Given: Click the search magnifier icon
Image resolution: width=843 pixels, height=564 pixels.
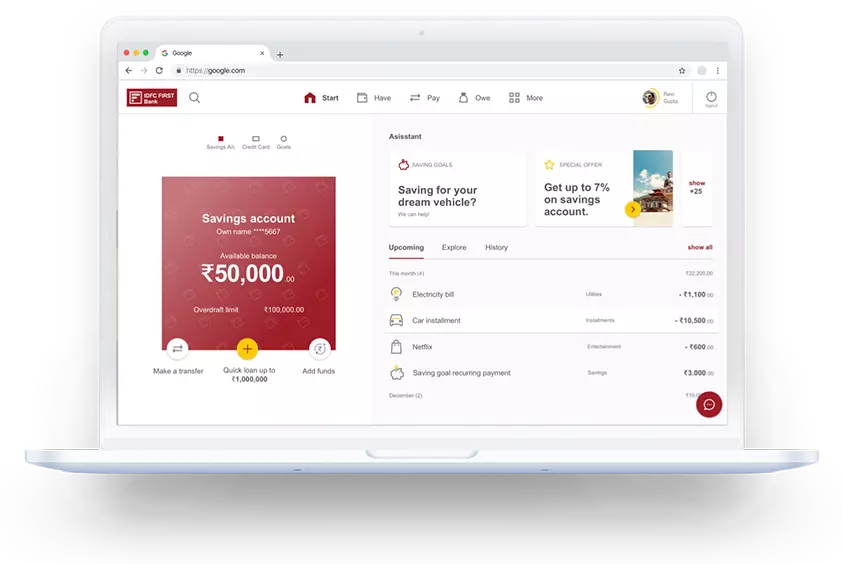Looking at the screenshot, I should click(194, 97).
